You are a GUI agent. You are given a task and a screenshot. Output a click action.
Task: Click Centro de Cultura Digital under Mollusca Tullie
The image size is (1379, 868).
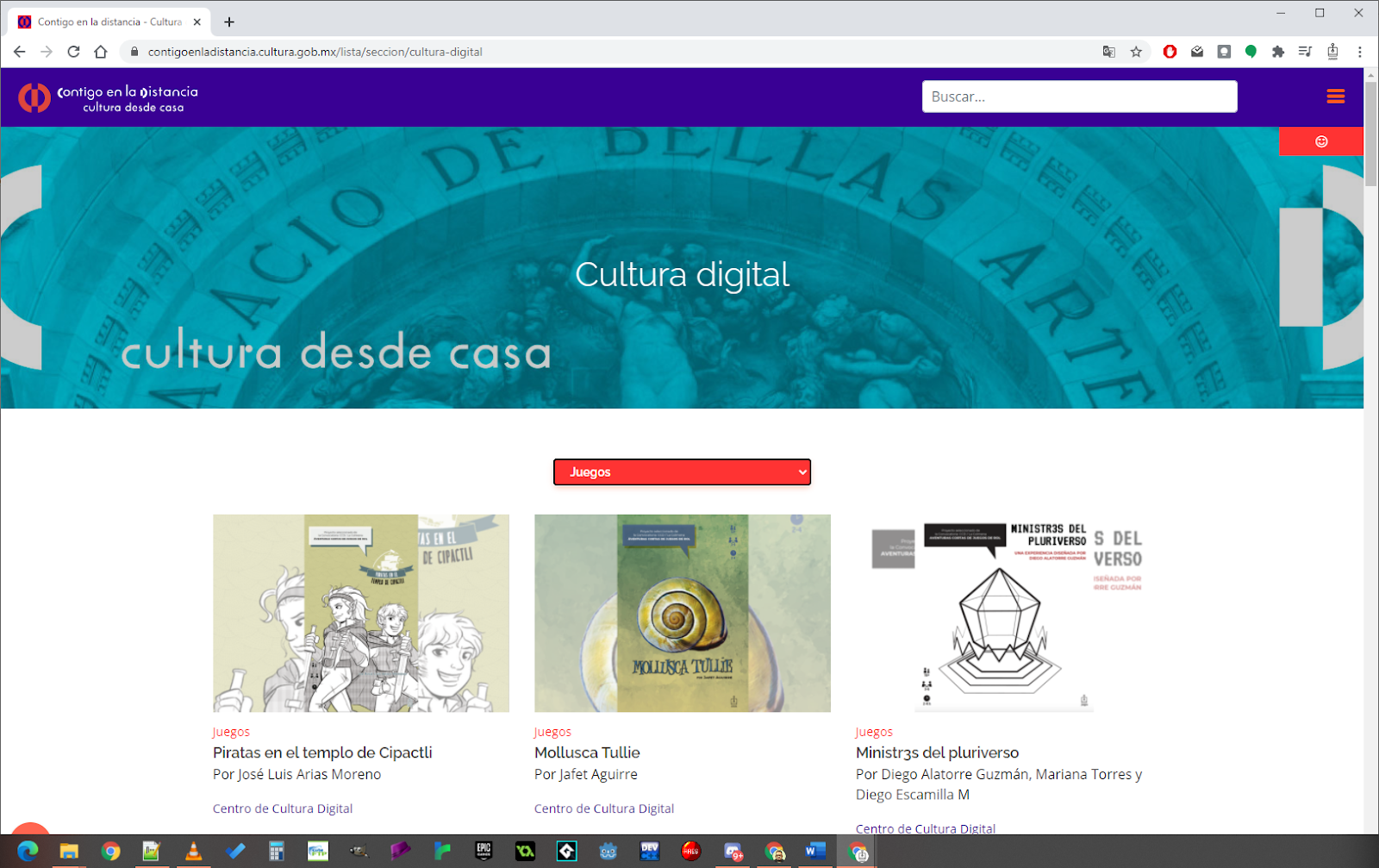click(x=604, y=809)
